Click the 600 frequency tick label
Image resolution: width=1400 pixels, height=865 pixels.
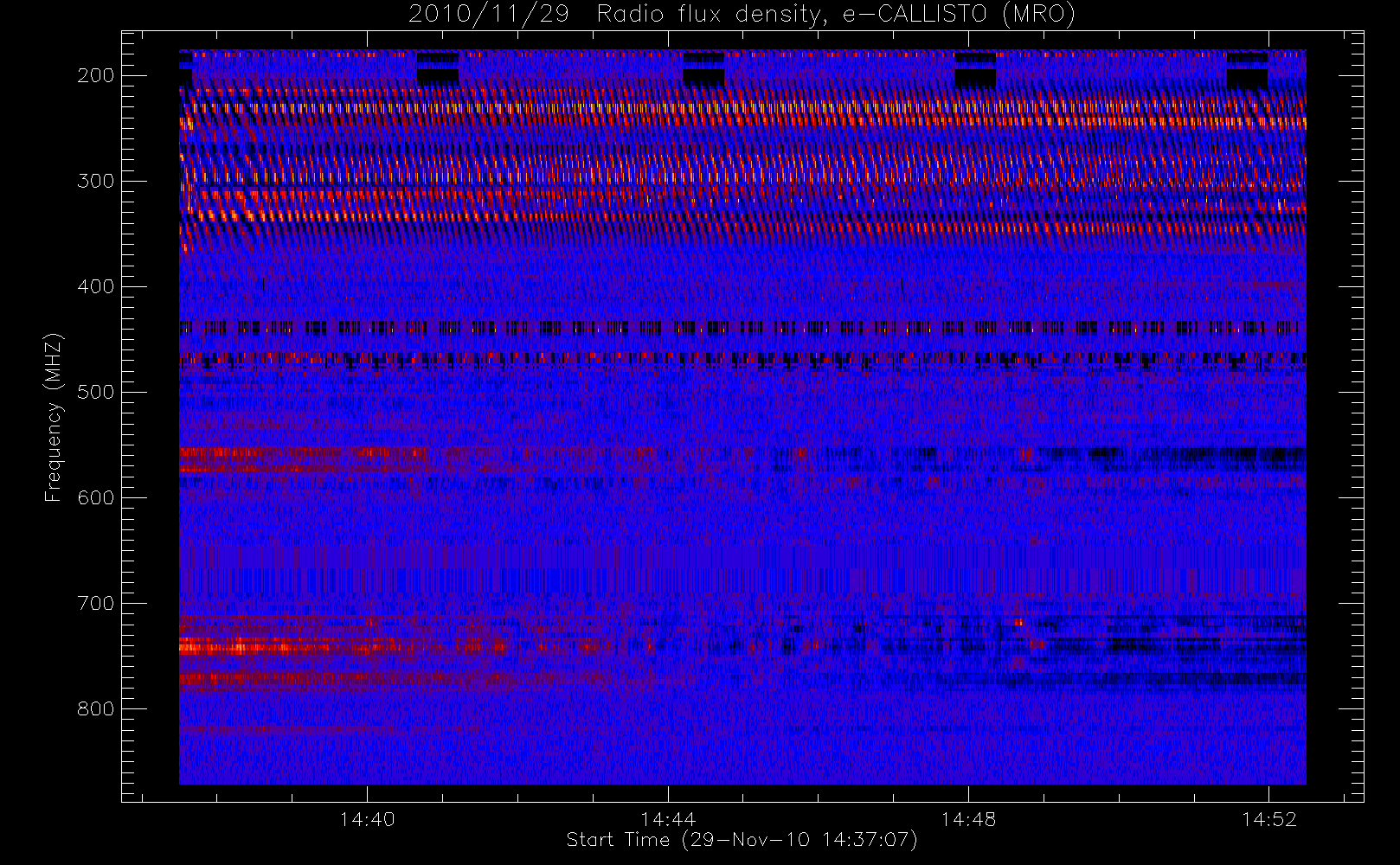(96, 497)
